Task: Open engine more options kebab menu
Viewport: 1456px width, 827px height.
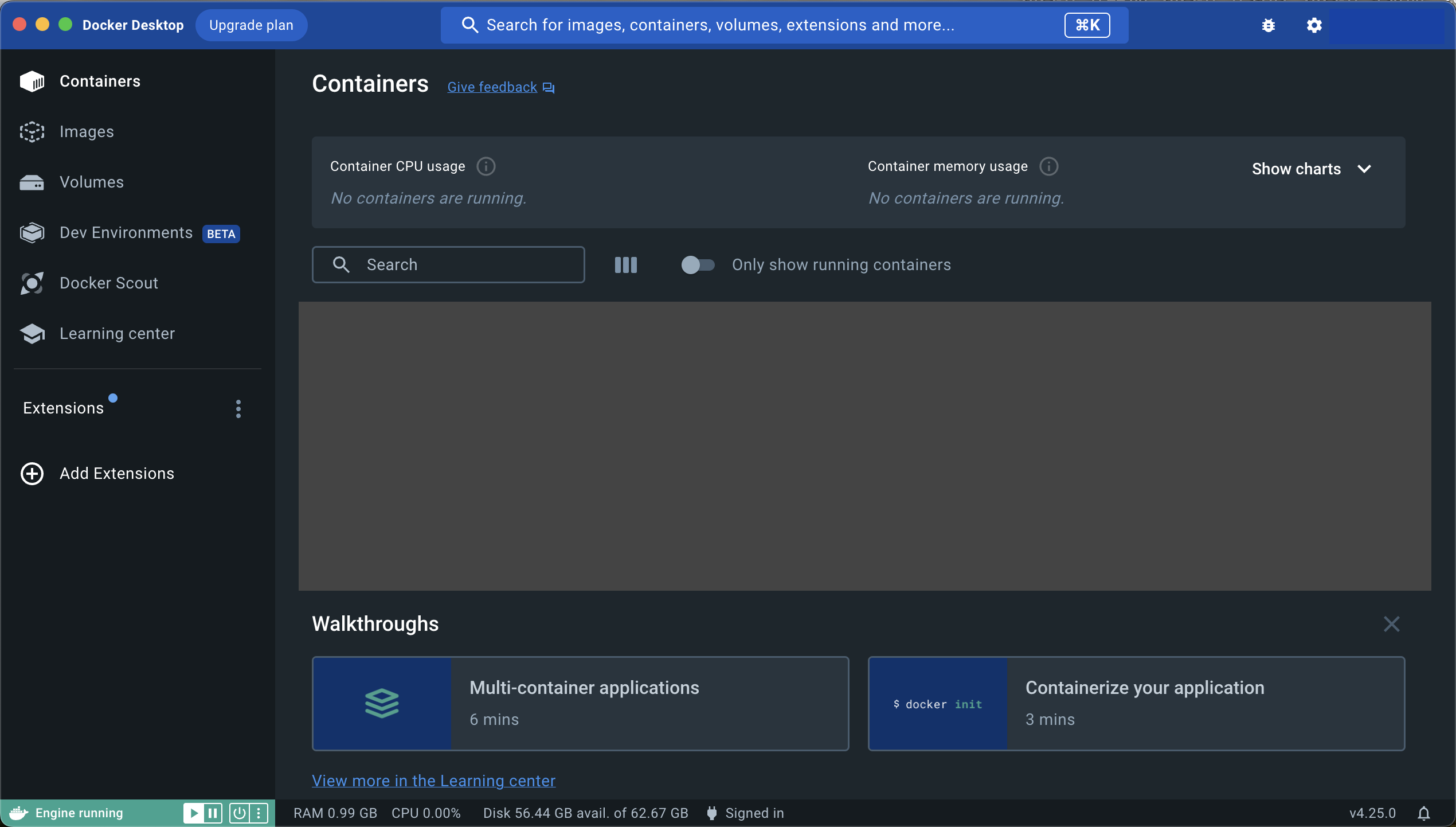Action: coord(259,813)
